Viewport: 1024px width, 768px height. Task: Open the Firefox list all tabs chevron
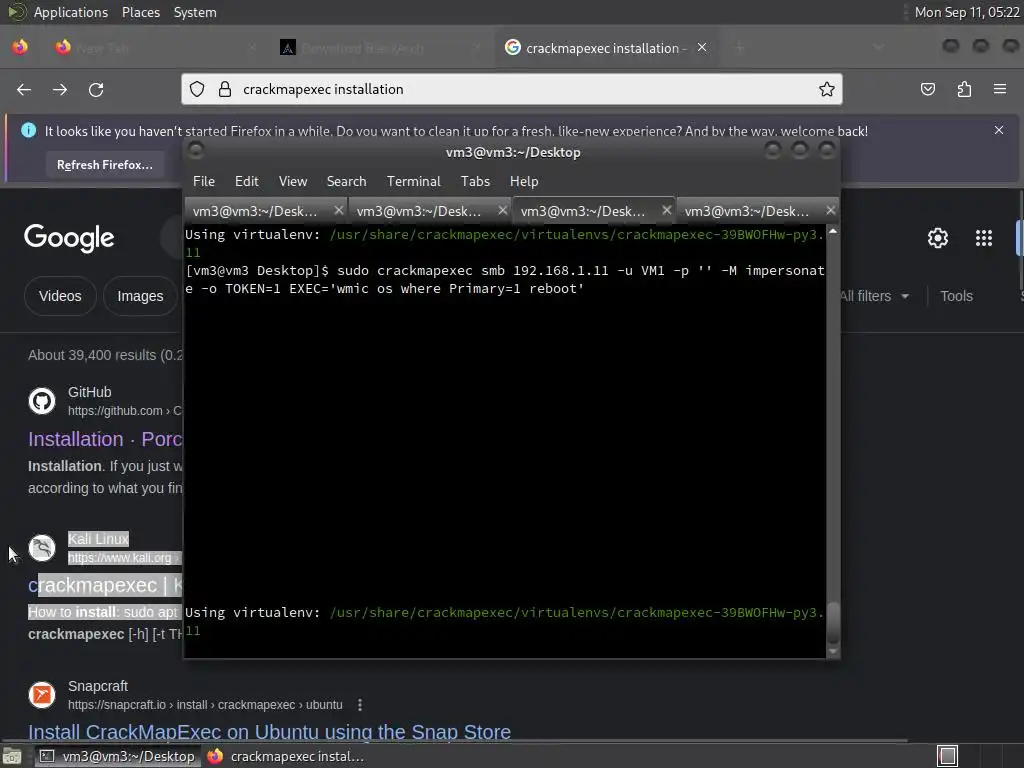[x=878, y=47]
